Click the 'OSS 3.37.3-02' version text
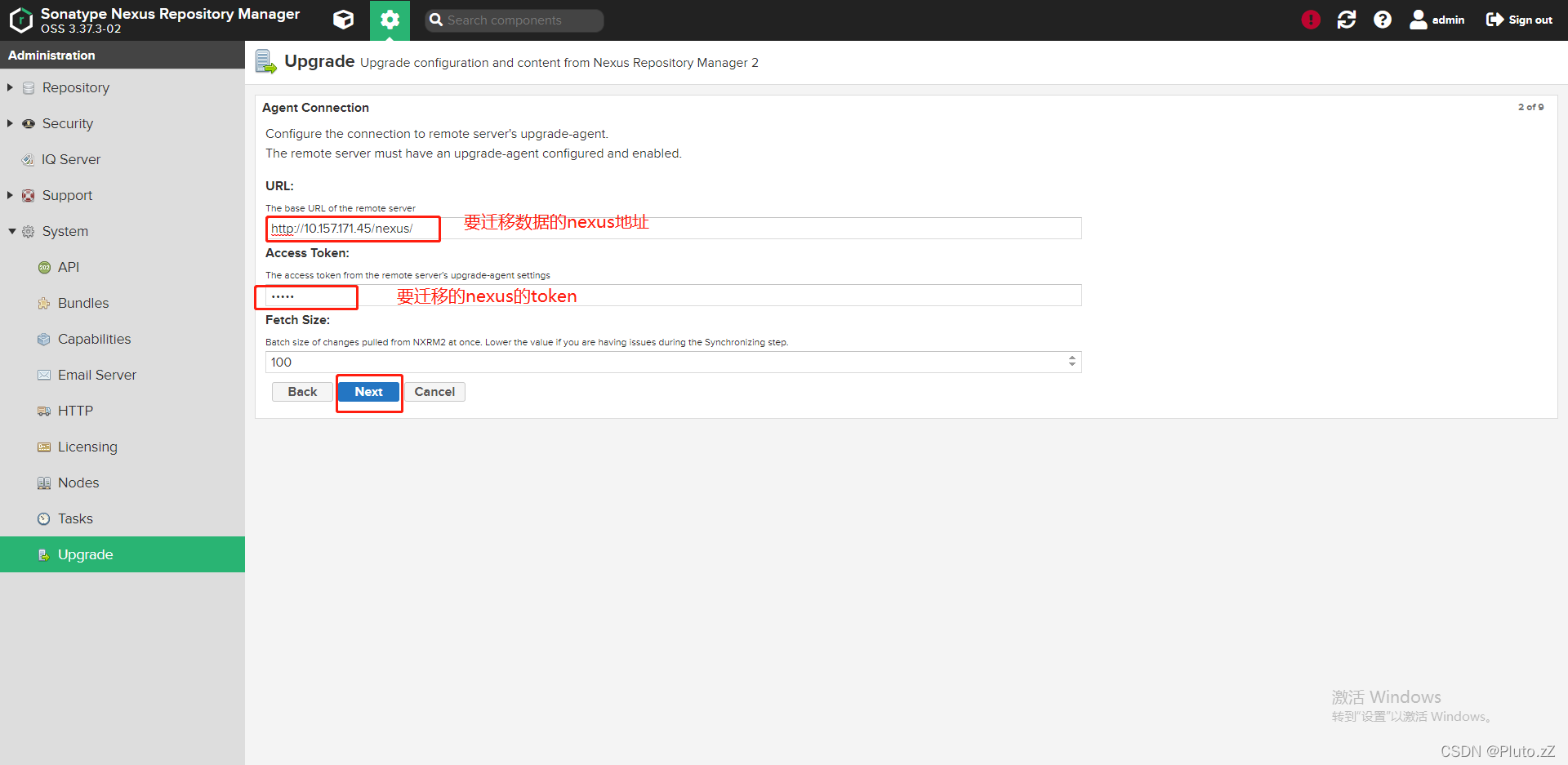The height and width of the screenshot is (765, 1568). click(81, 29)
